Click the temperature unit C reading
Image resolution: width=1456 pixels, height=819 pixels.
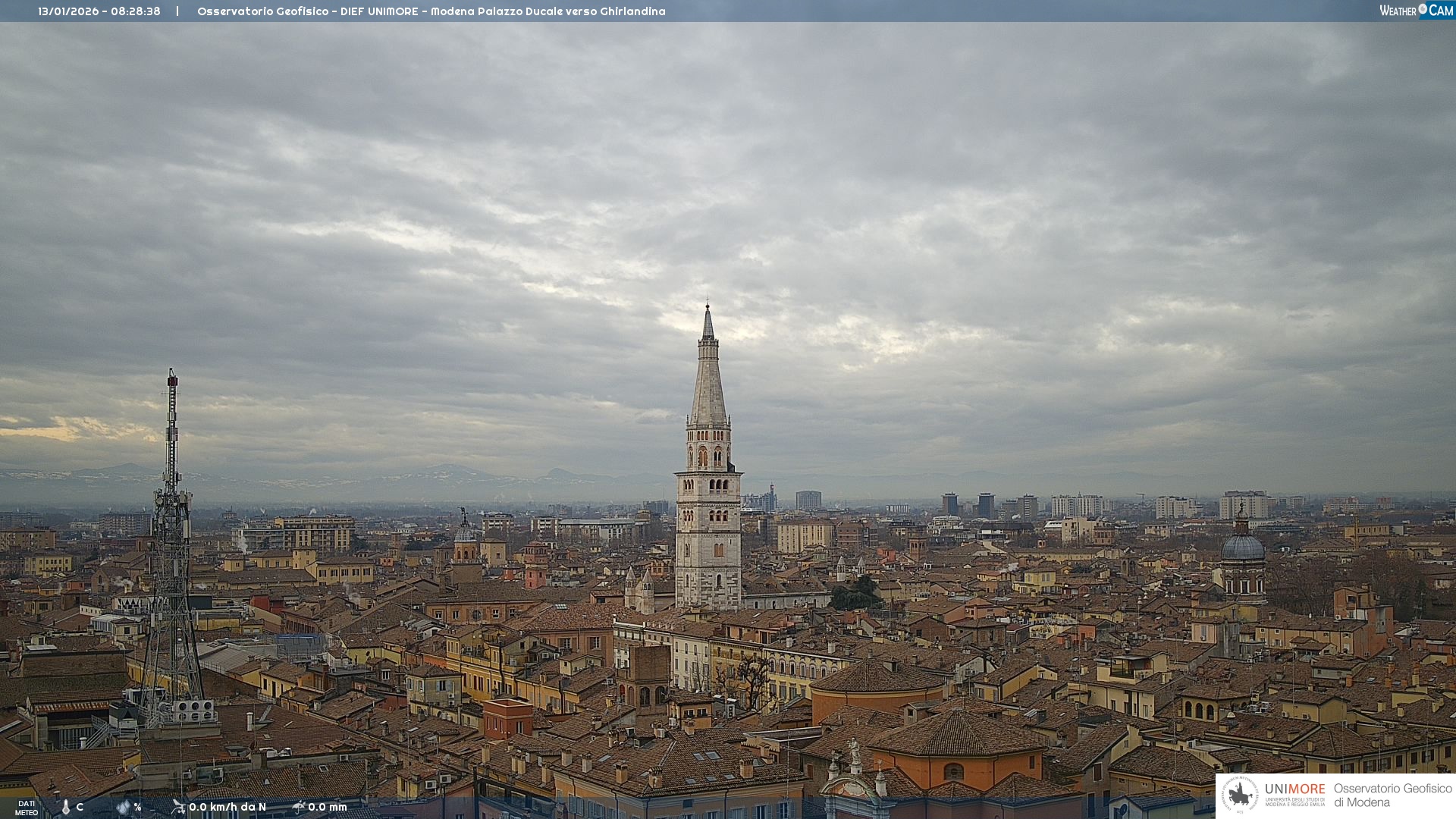[x=80, y=807]
